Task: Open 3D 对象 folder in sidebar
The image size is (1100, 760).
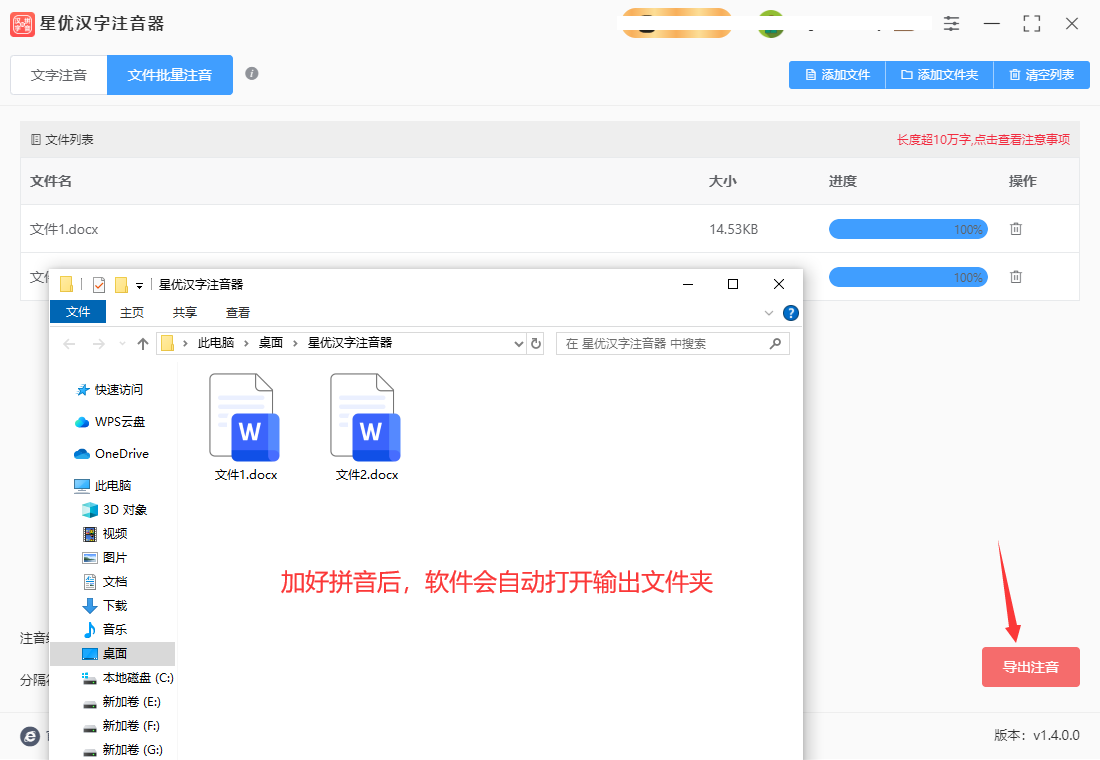Action: click(x=115, y=509)
